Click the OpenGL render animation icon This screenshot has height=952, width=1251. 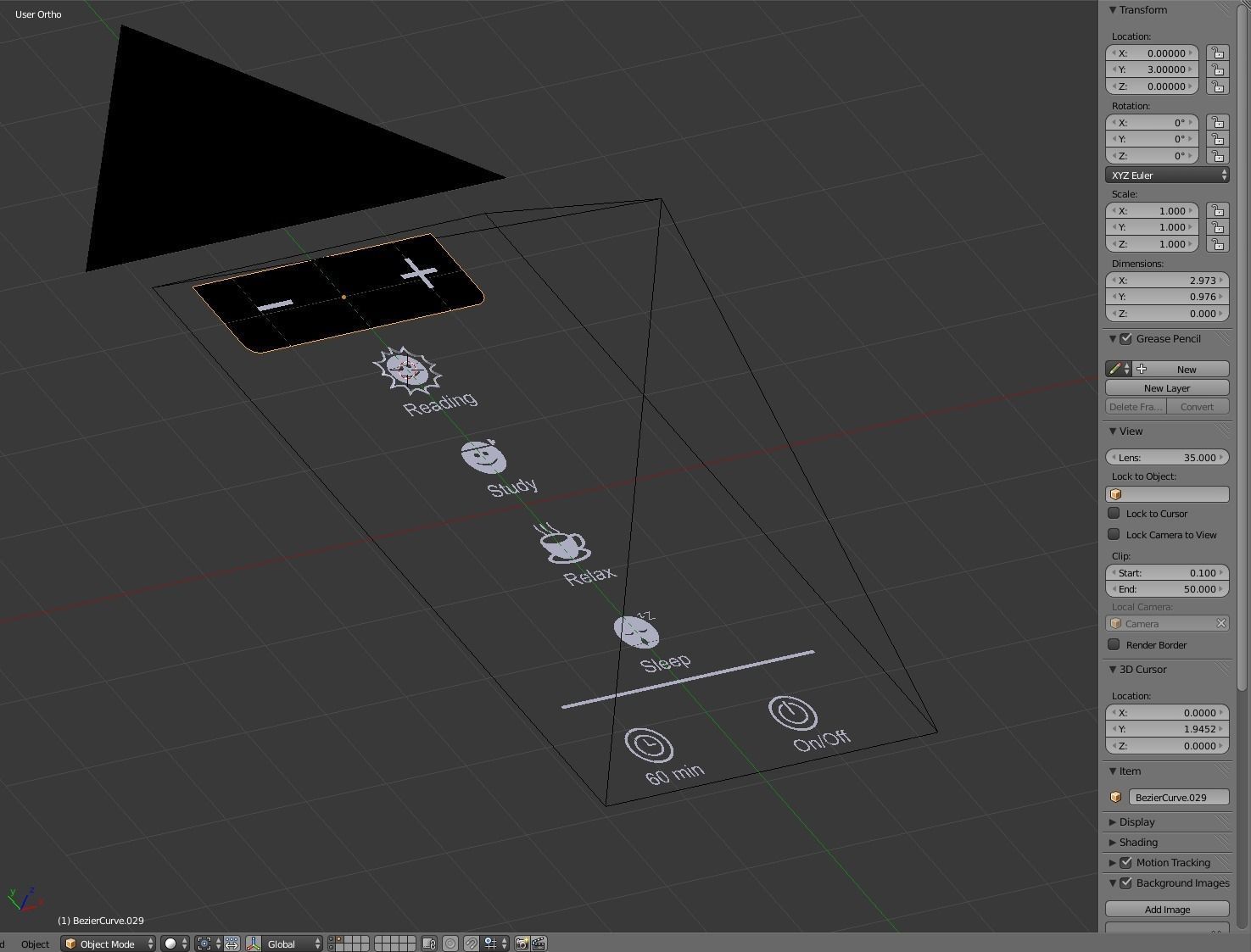[539, 944]
